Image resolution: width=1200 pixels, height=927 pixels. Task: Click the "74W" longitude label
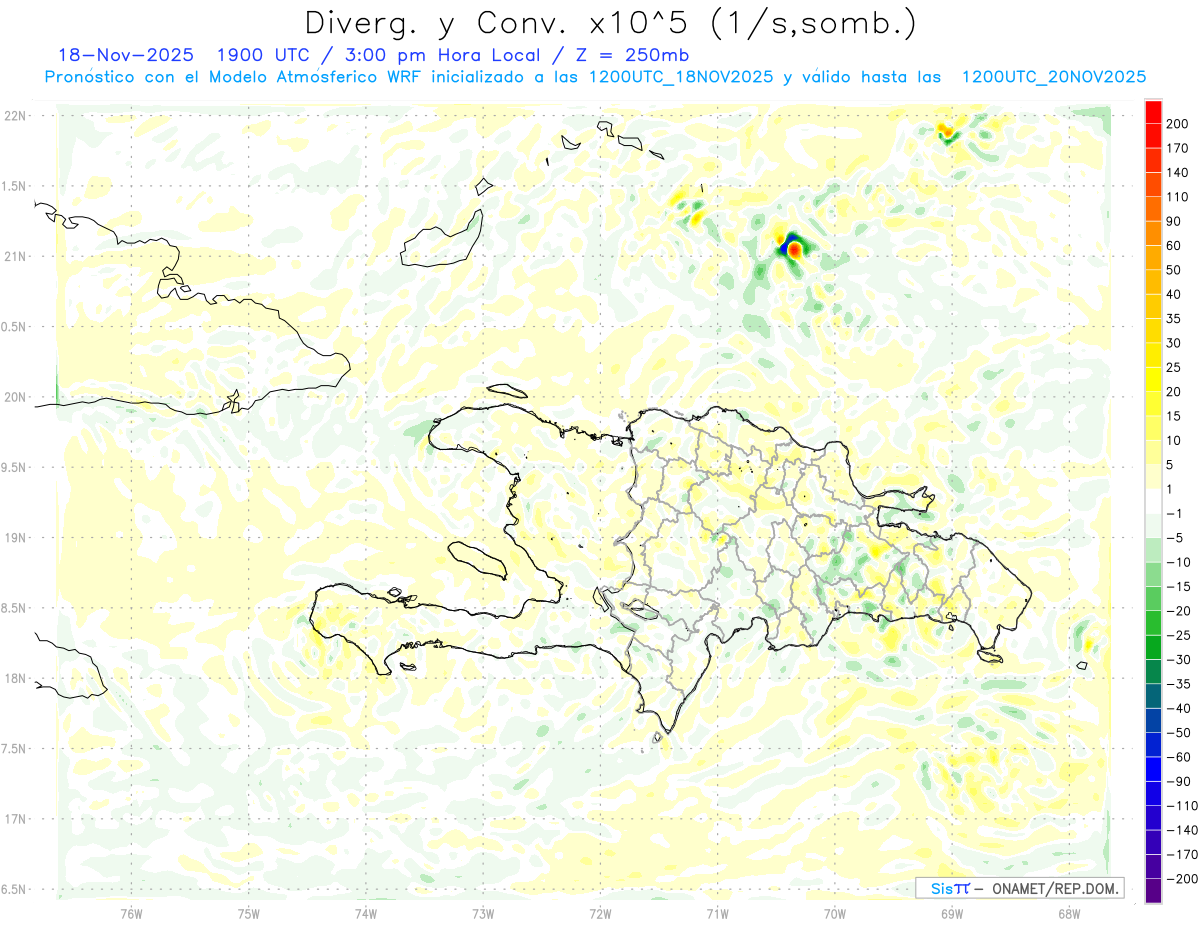pos(366,913)
